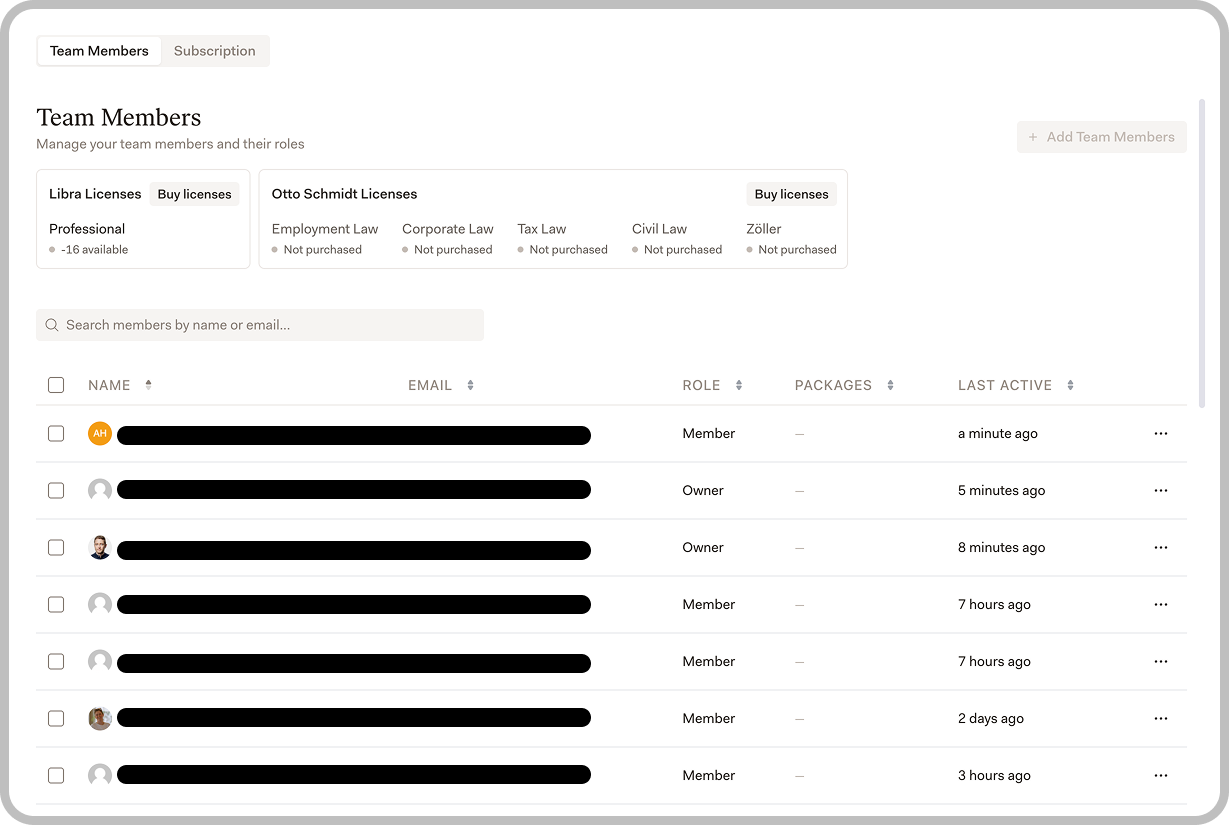Click Buy licenses for Otto Schmidt Licenses
The height and width of the screenshot is (825, 1229).
pyautogui.click(x=791, y=193)
